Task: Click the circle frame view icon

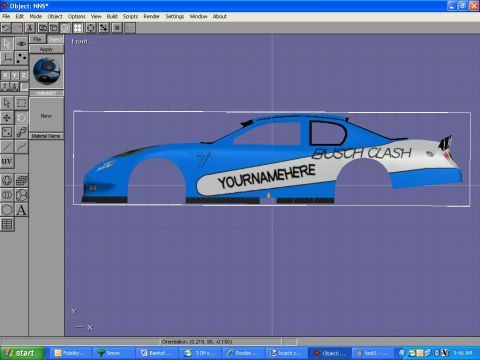Action: pos(90,28)
